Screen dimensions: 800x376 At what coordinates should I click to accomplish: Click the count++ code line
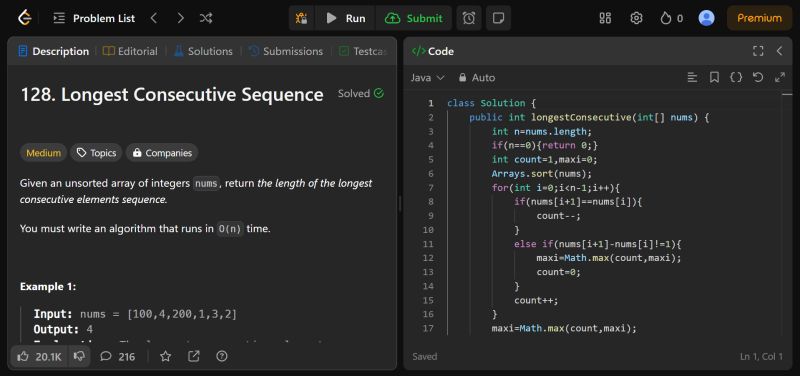pos(536,300)
